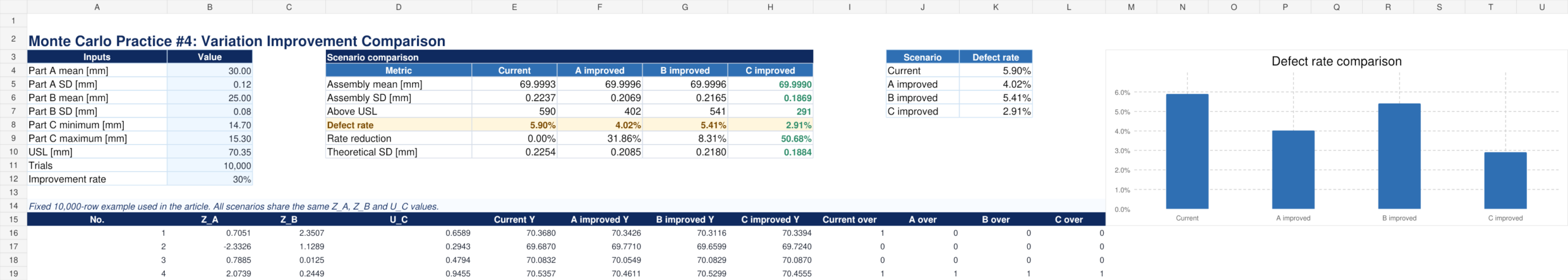Select Z_B value 0.0125
The image size is (1568, 280).
(x=289, y=260)
